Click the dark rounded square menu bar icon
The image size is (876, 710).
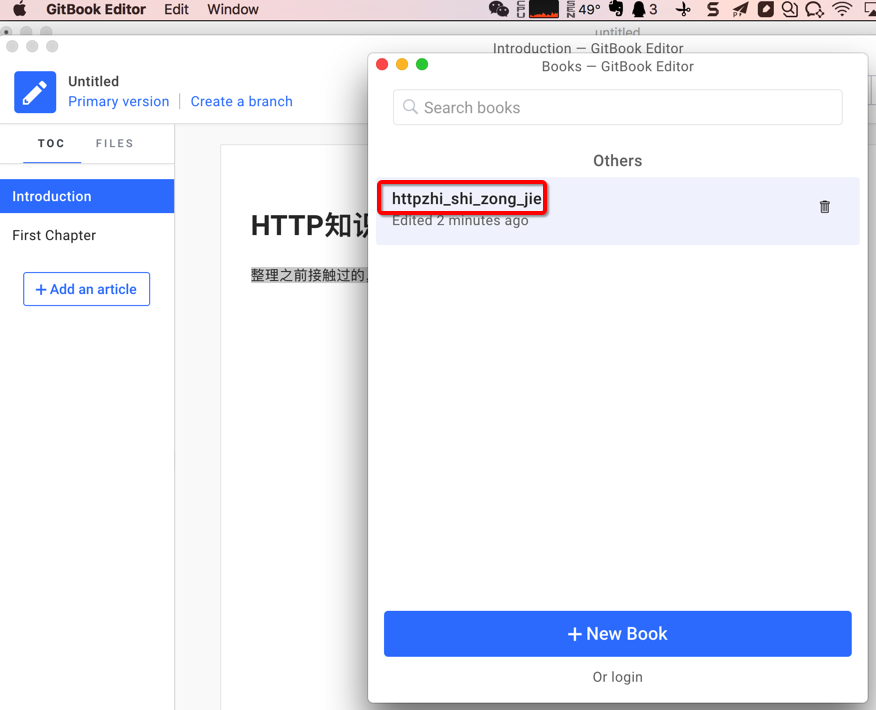[x=765, y=9]
